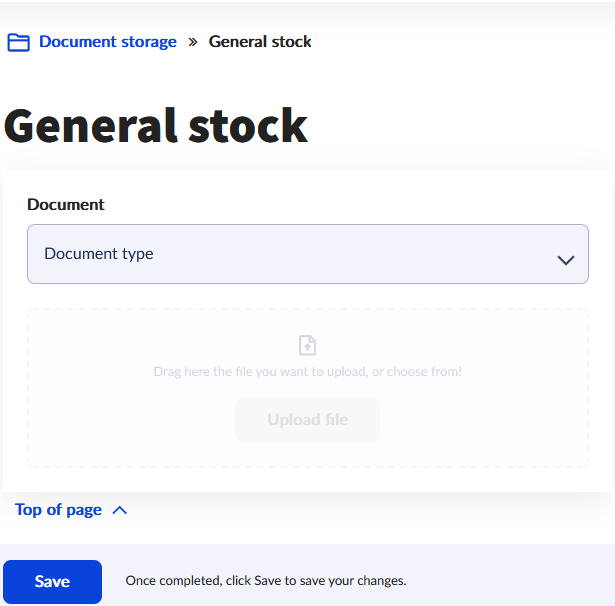Click the breadcrumb separator double-arrow icon

pos(193,42)
